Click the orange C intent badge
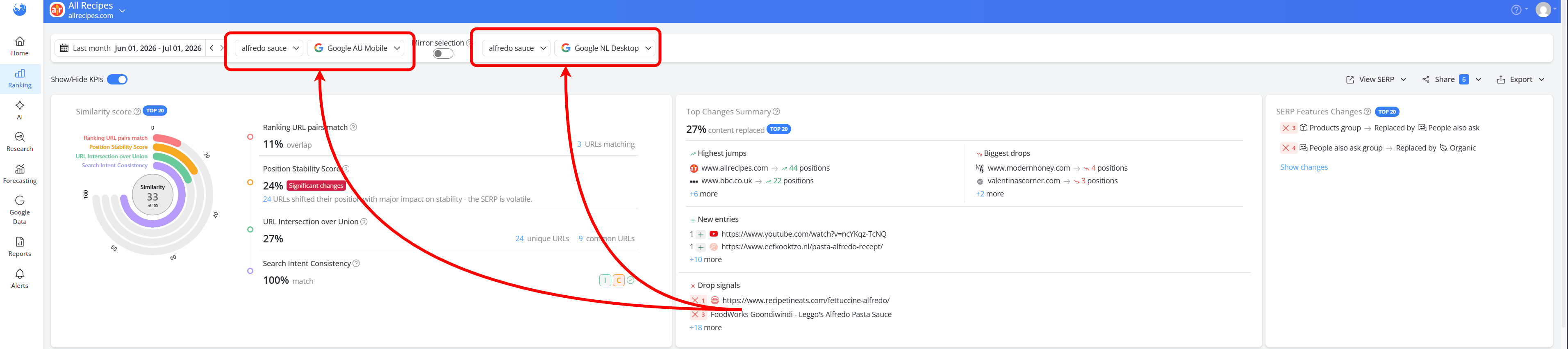1568x349 pixels. 619,280
